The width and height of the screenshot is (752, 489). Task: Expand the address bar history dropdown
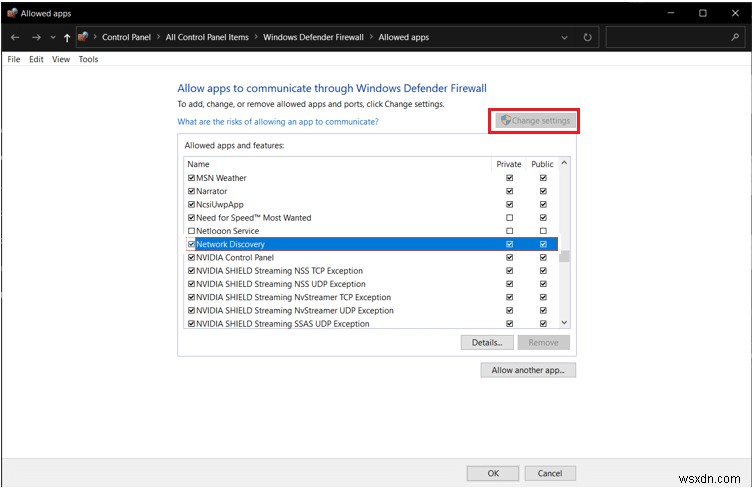pyautogui.click(x=564, y=37)
